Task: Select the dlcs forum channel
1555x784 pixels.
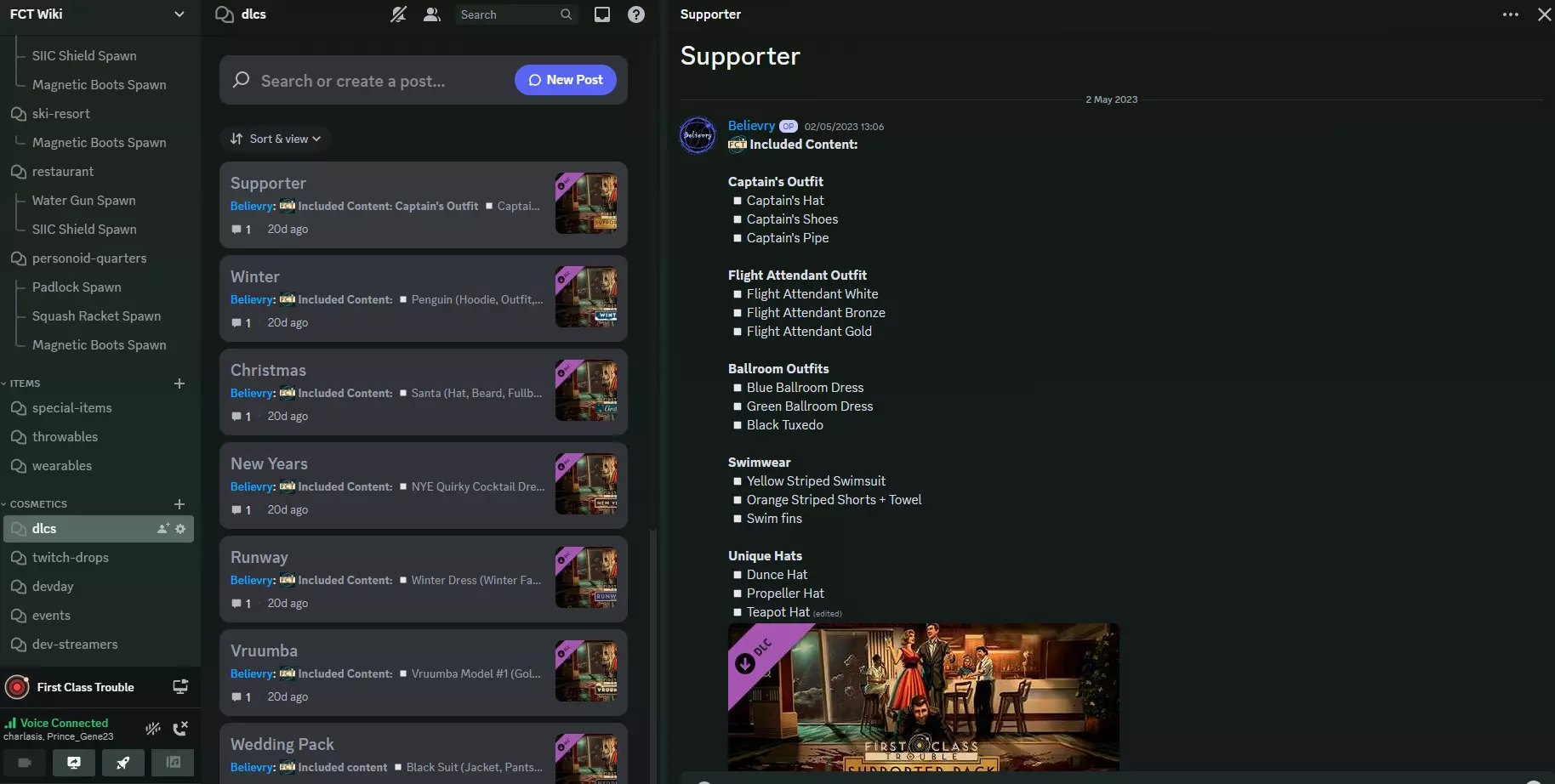Action: coord(99,529)
